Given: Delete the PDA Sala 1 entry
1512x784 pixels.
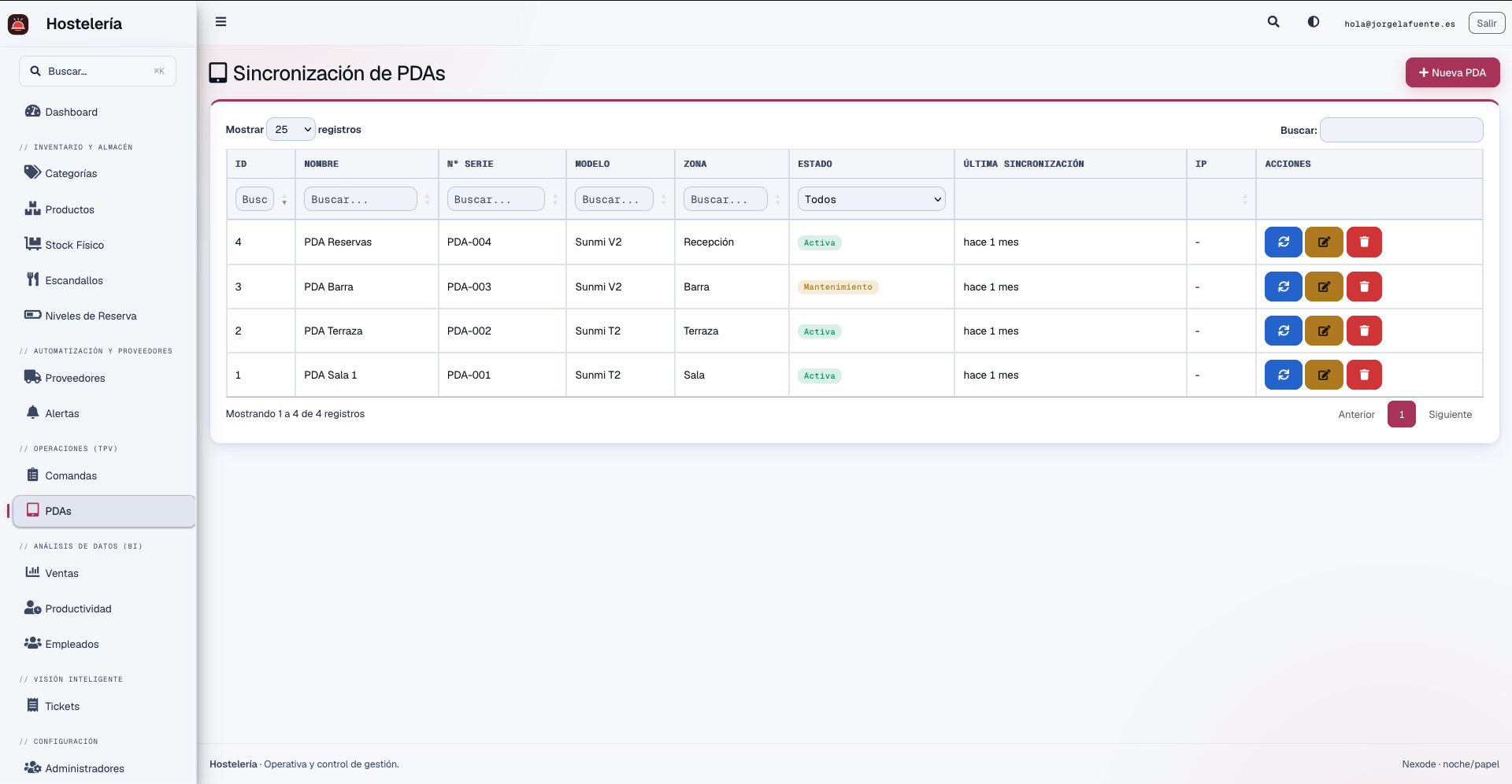Looking at the screenshot, I should [1364, 375].
